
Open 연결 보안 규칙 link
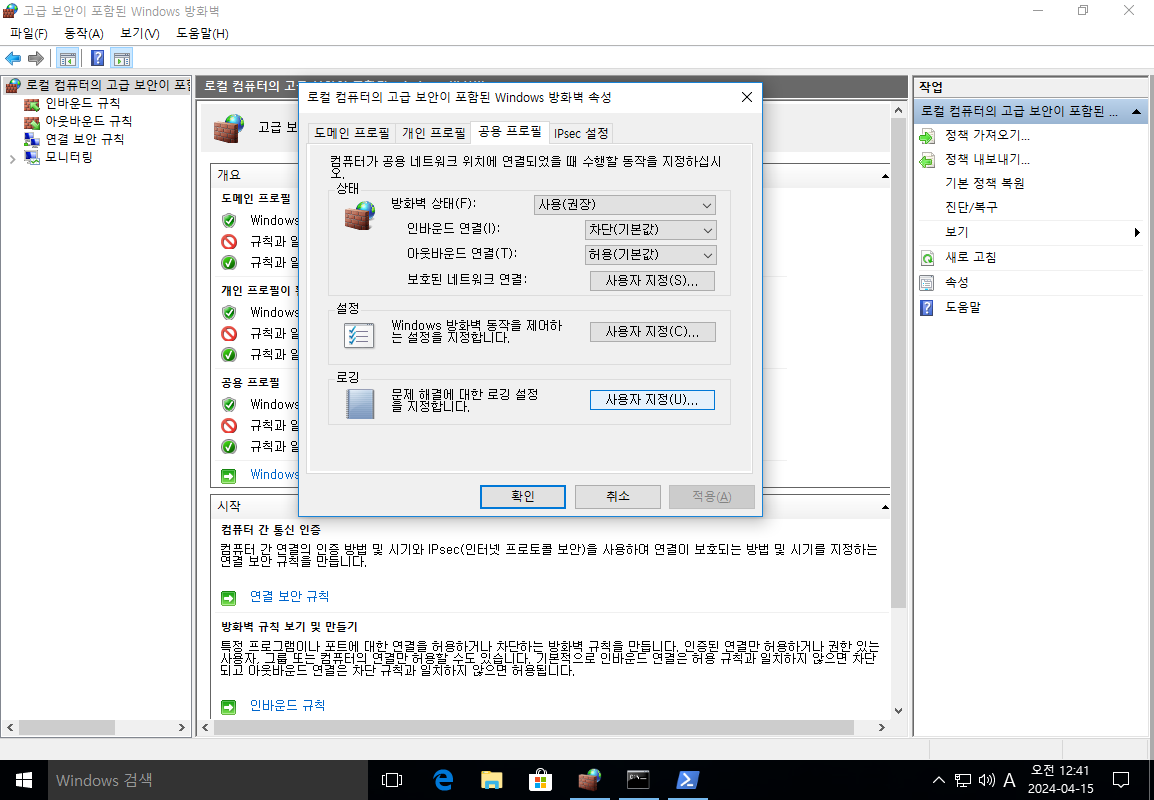(x=289, y=597)
